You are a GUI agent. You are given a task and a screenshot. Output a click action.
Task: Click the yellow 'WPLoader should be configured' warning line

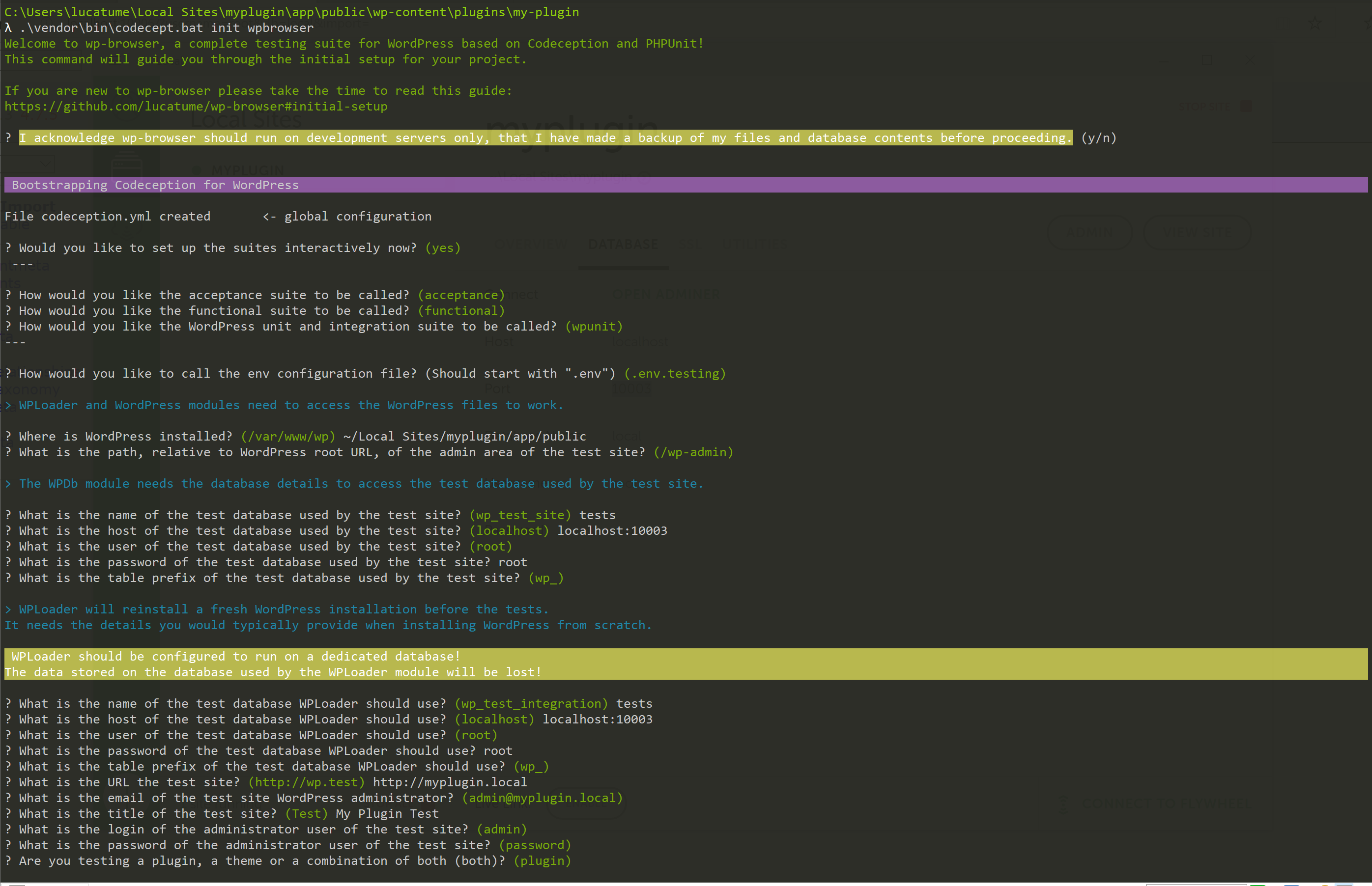tap(686, 657)
